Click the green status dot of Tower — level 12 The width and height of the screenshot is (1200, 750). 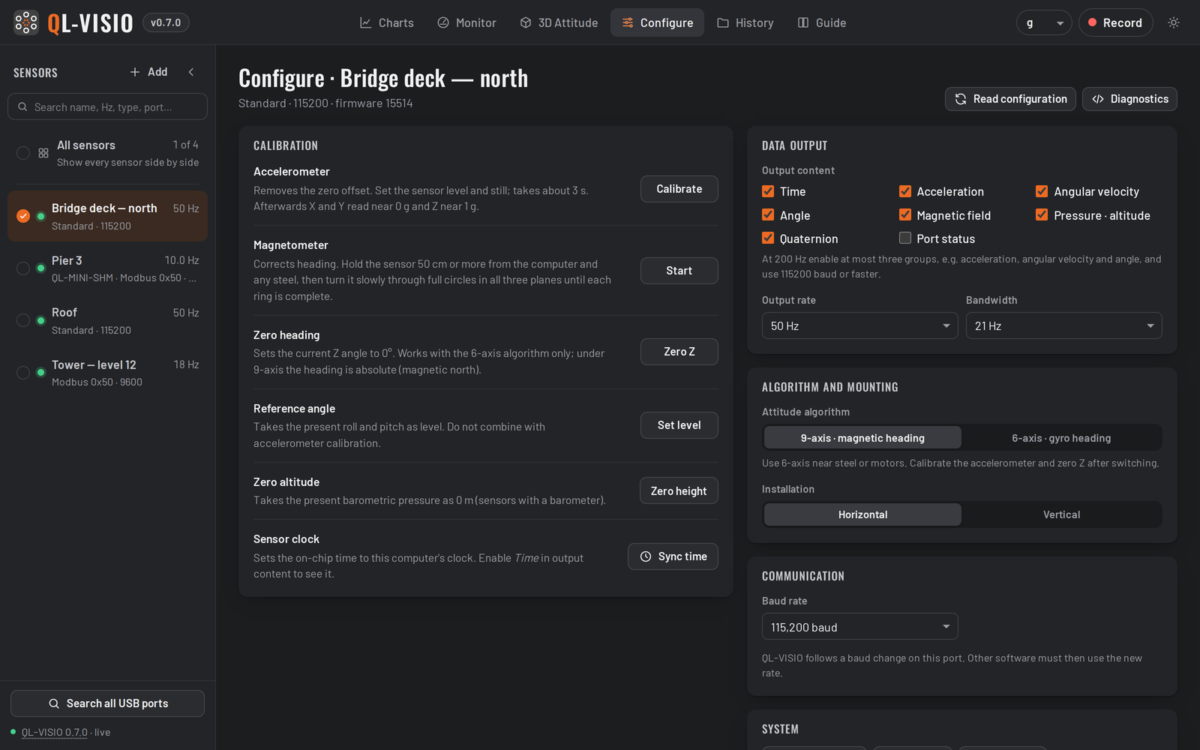tap(41, 373)
